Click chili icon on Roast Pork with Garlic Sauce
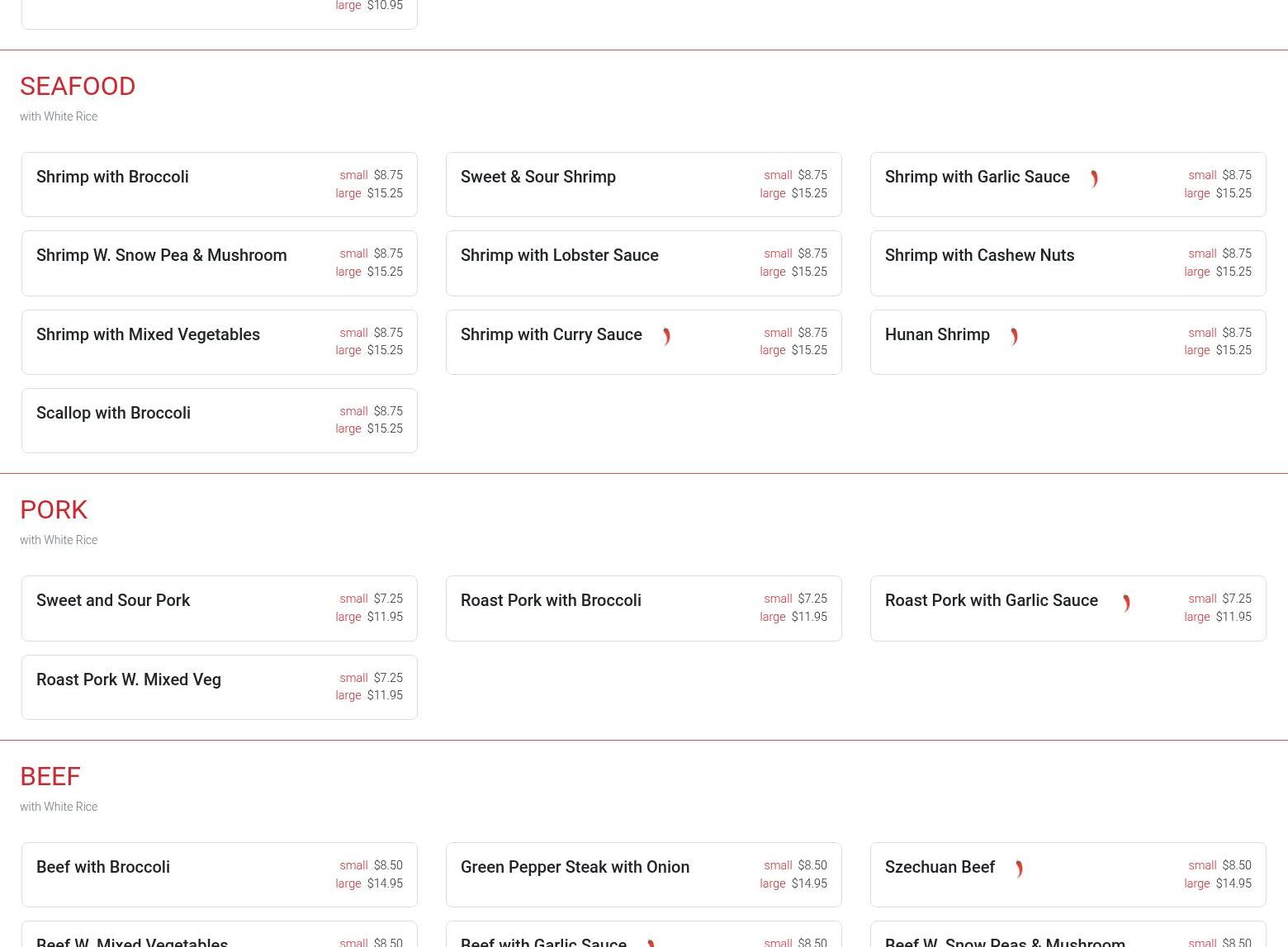Viewport: 1288px width, 947px height. click(x=1126, y=604)
